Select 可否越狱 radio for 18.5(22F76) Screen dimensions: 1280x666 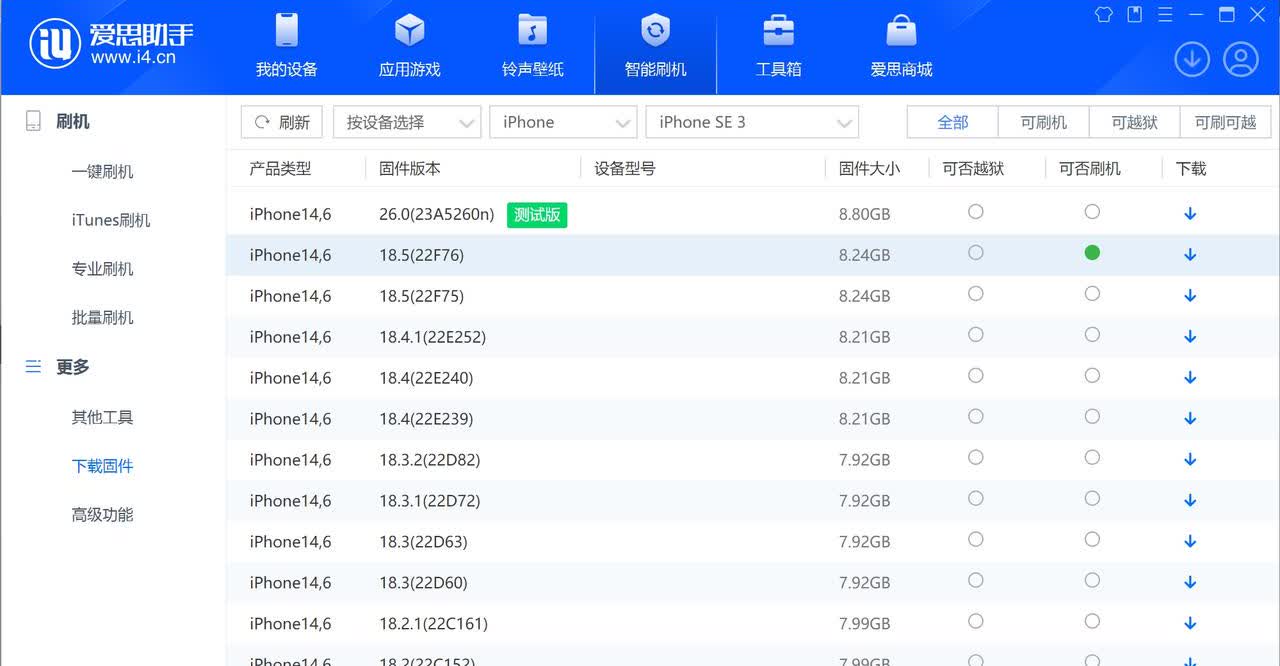pyautogui.click(x=976, y=253)
